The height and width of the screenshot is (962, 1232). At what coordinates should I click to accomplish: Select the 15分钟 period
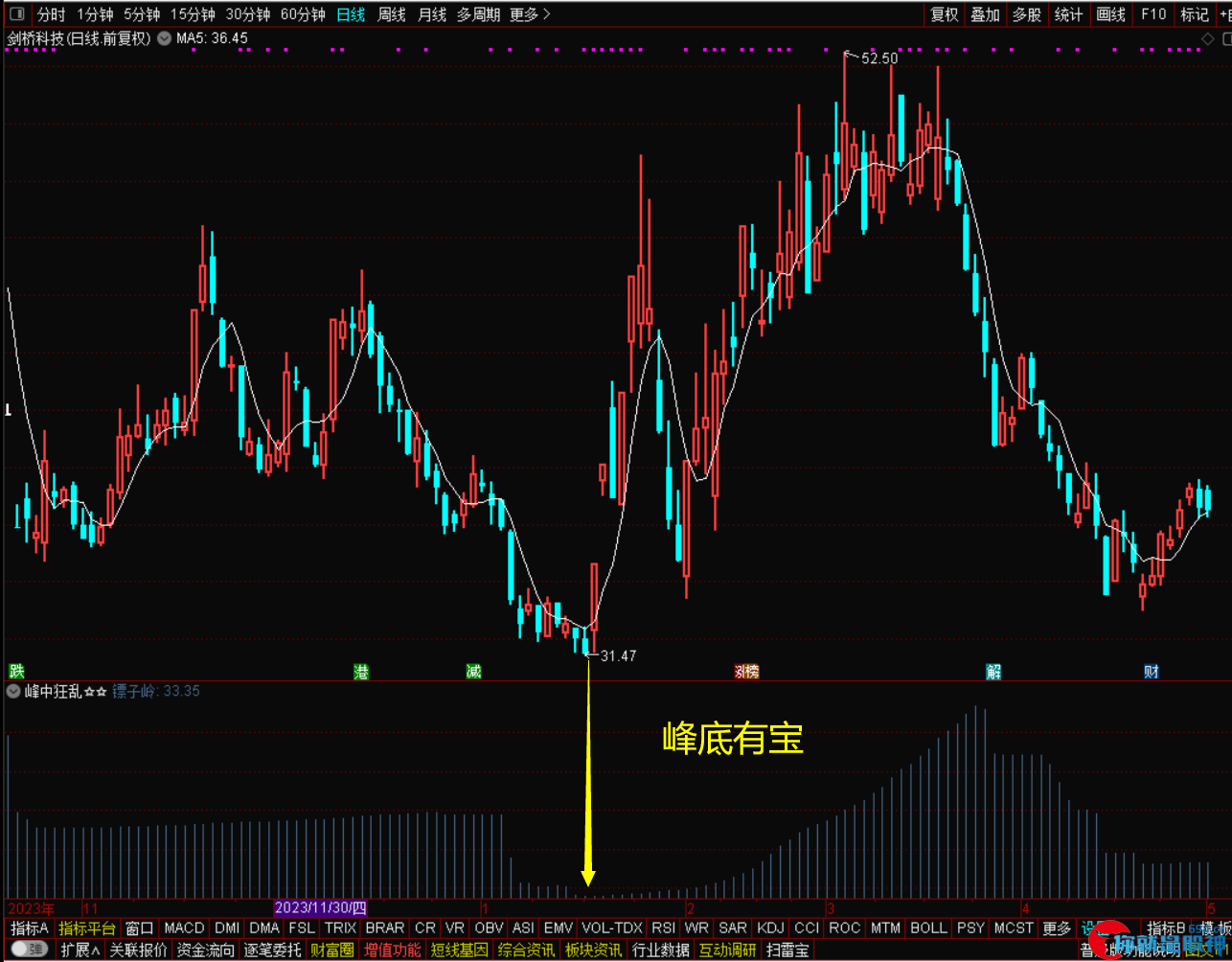(193, 14)
